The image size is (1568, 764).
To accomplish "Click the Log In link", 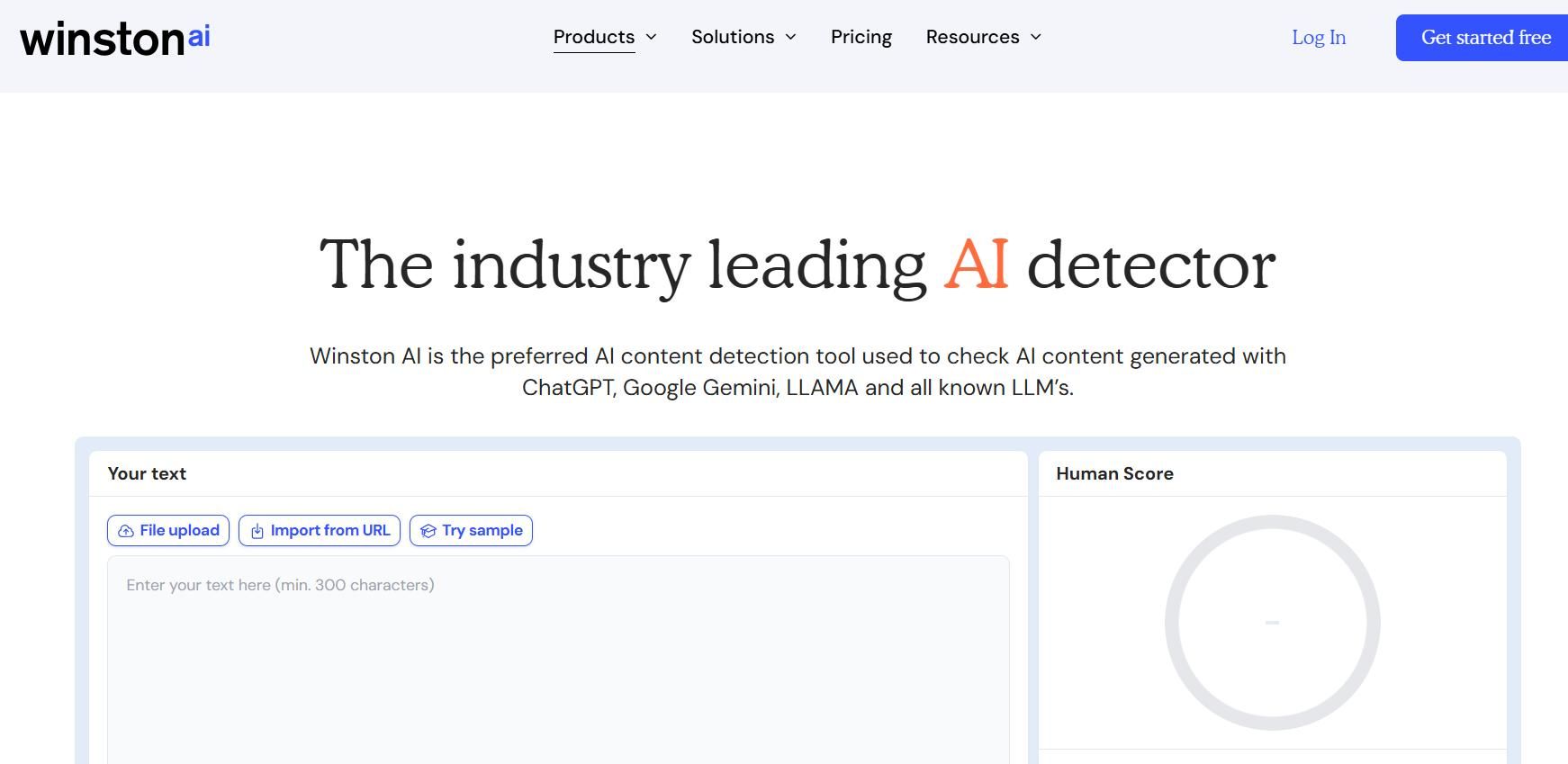I will click(x=1319, y=37).
